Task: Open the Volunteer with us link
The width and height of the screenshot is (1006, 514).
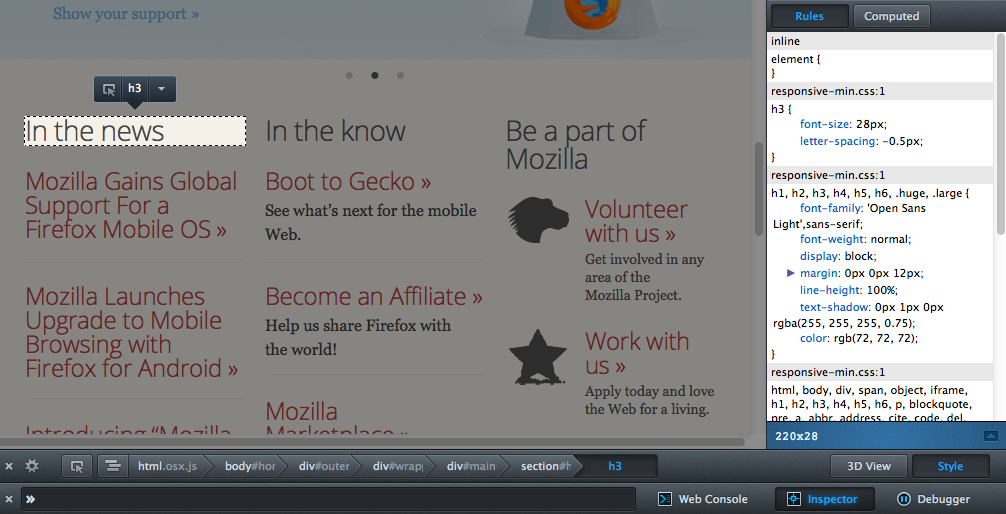Action: pyautogui.click(x=636, y=221)
